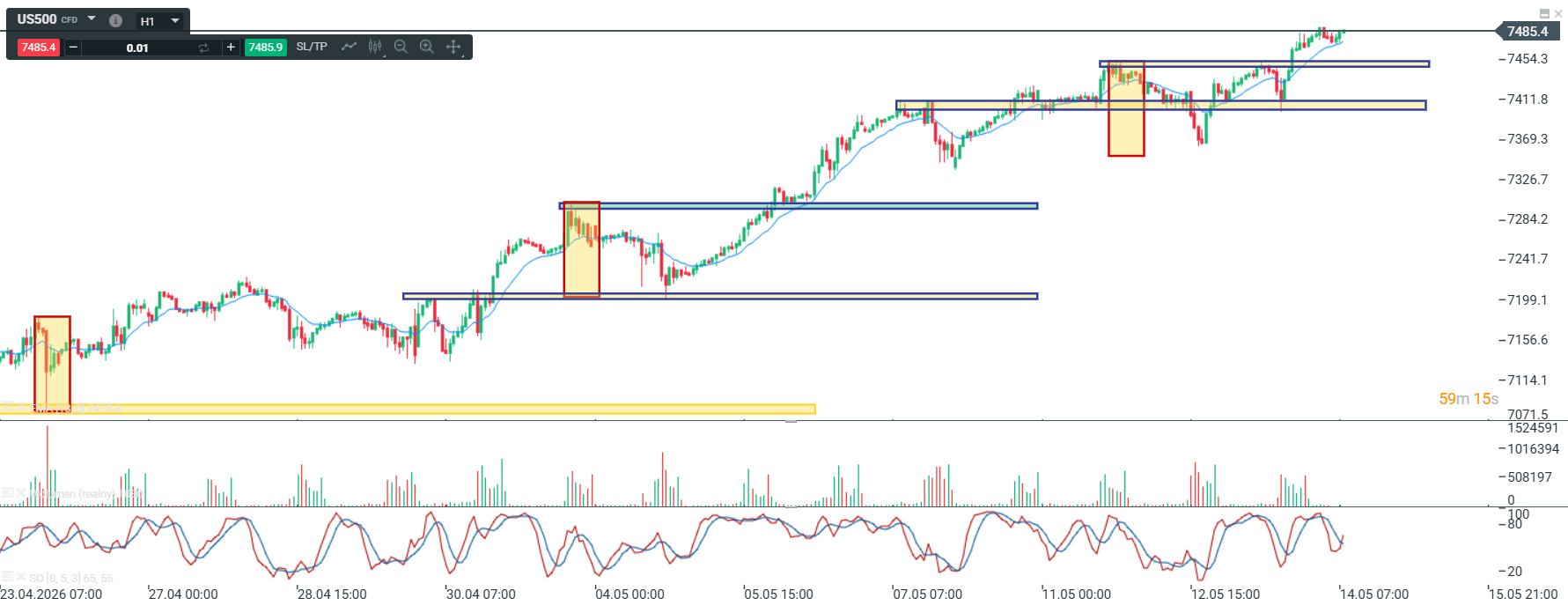Open the H1 timeframe dropdown
The width and height of the screenshot is (1568, 613).
[x=175, y=20]
